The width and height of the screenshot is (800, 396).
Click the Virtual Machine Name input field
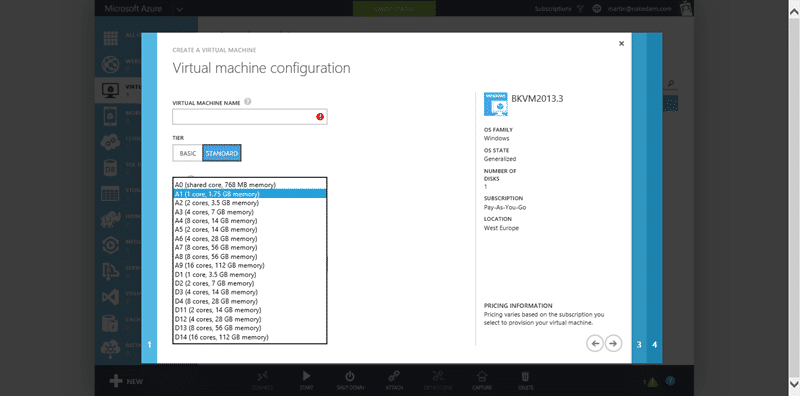249,117
